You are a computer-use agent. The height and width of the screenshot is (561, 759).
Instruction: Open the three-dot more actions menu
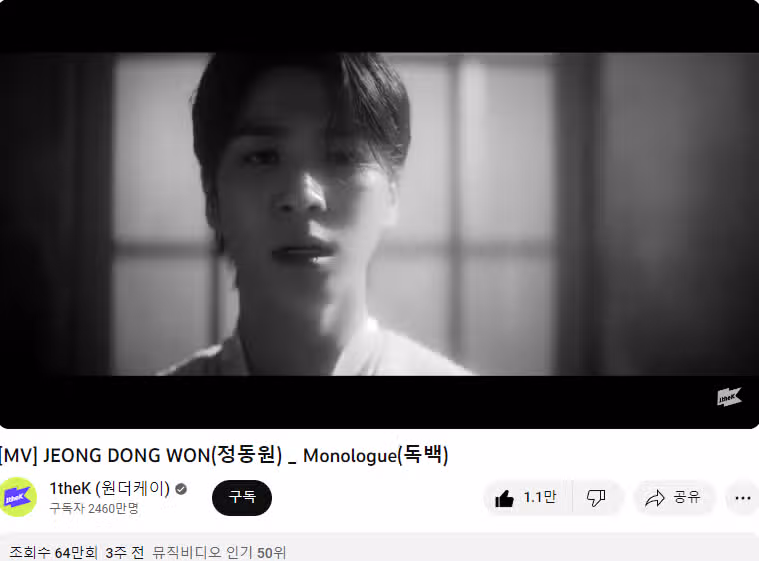743,498
